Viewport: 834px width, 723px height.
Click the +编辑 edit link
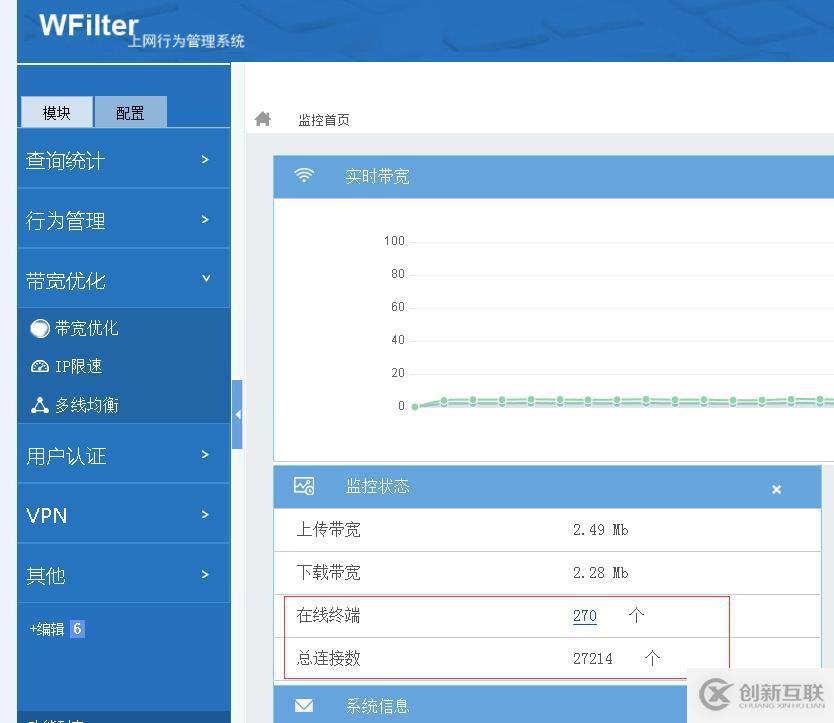[47, 629]
